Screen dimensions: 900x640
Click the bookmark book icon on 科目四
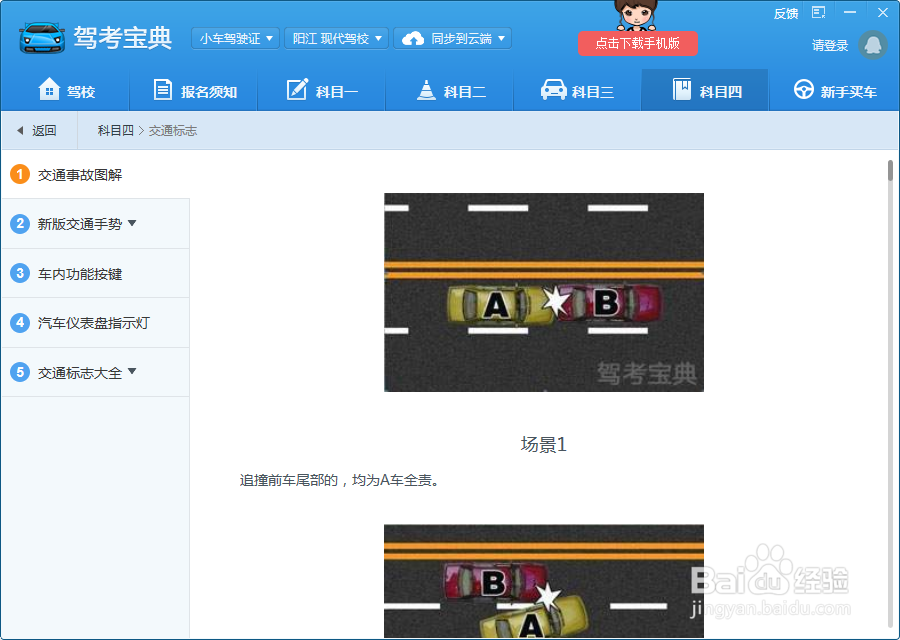[682, 89]
